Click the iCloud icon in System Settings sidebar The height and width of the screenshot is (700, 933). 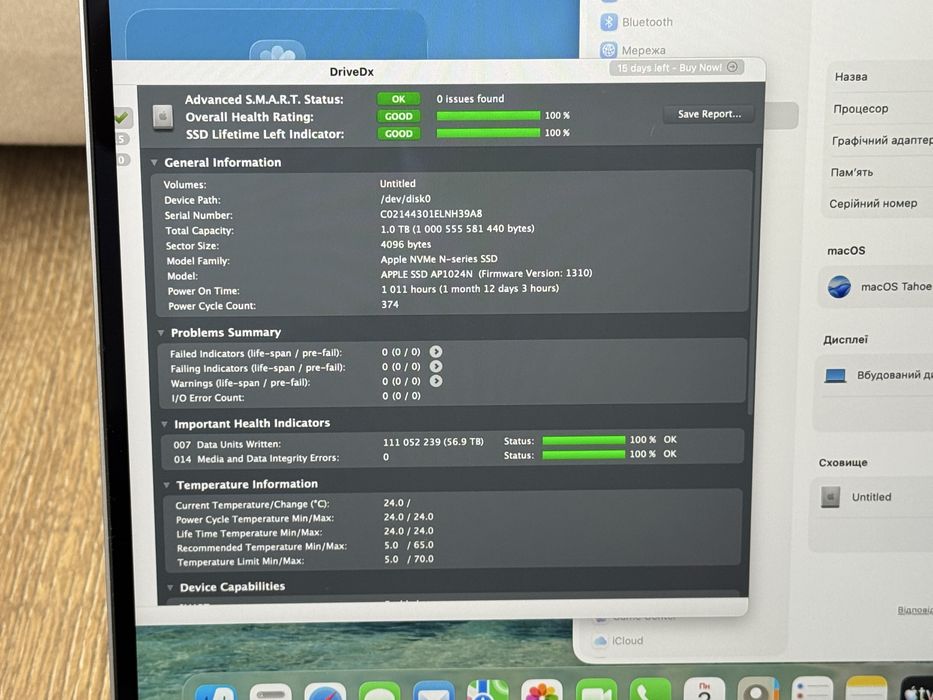point(601,640)
